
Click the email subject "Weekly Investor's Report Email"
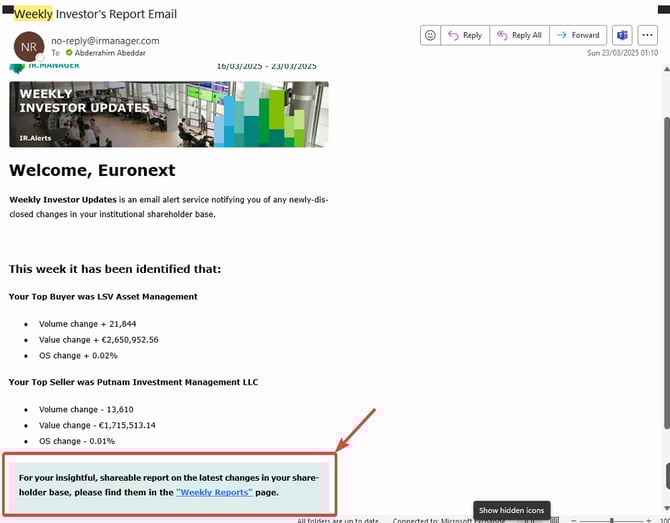click(95, 14)
